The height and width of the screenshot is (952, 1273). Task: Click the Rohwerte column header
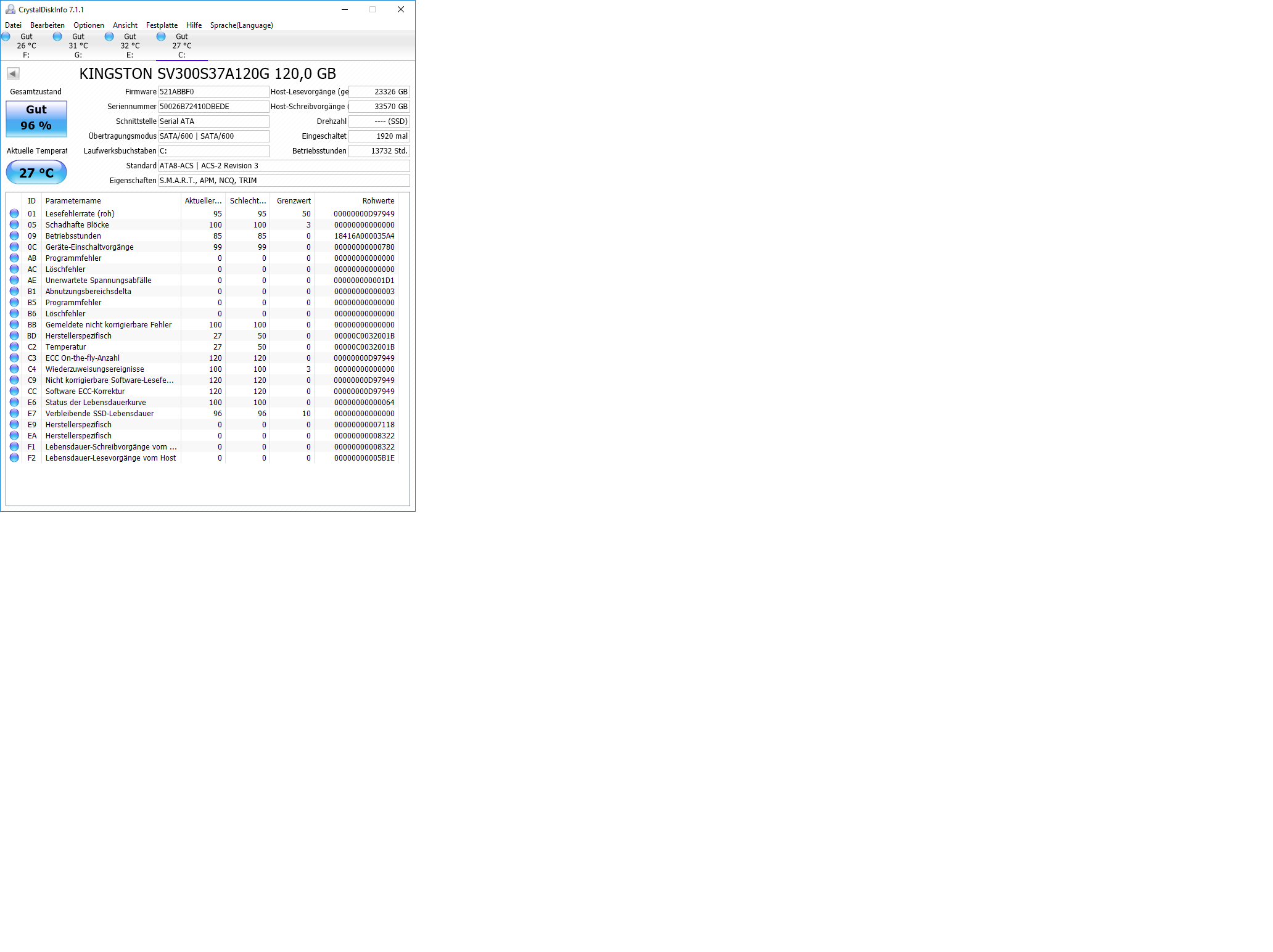pyautogui.click(x=377, y=201)
